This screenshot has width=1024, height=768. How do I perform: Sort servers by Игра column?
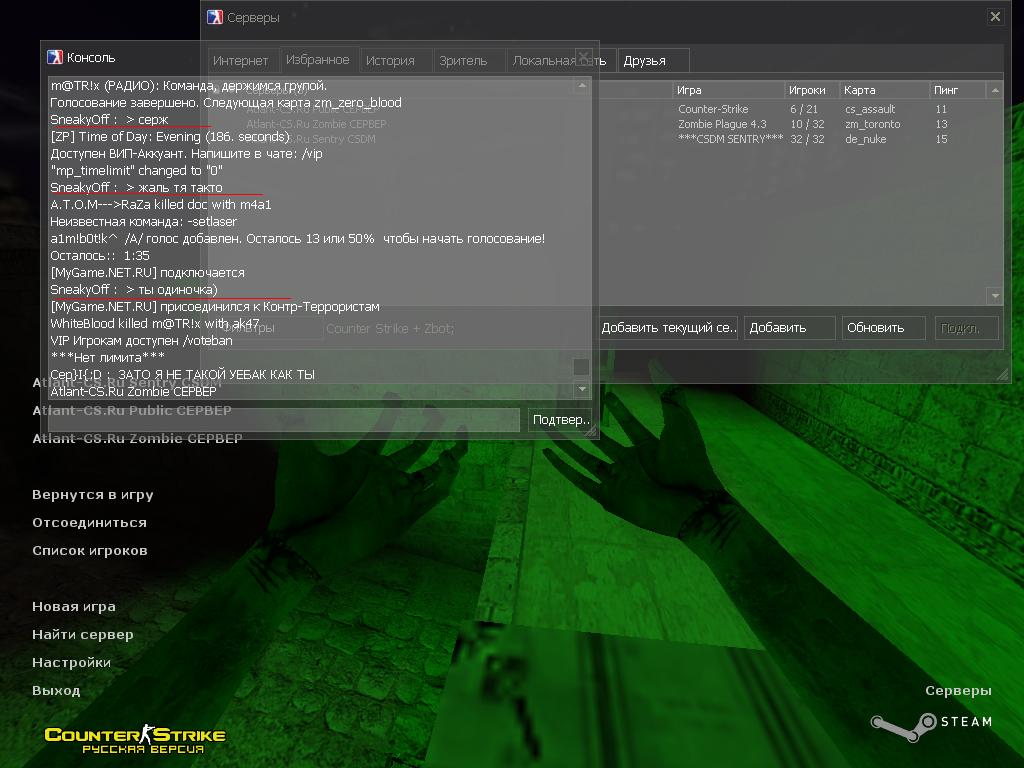click(x=728, y=90)
